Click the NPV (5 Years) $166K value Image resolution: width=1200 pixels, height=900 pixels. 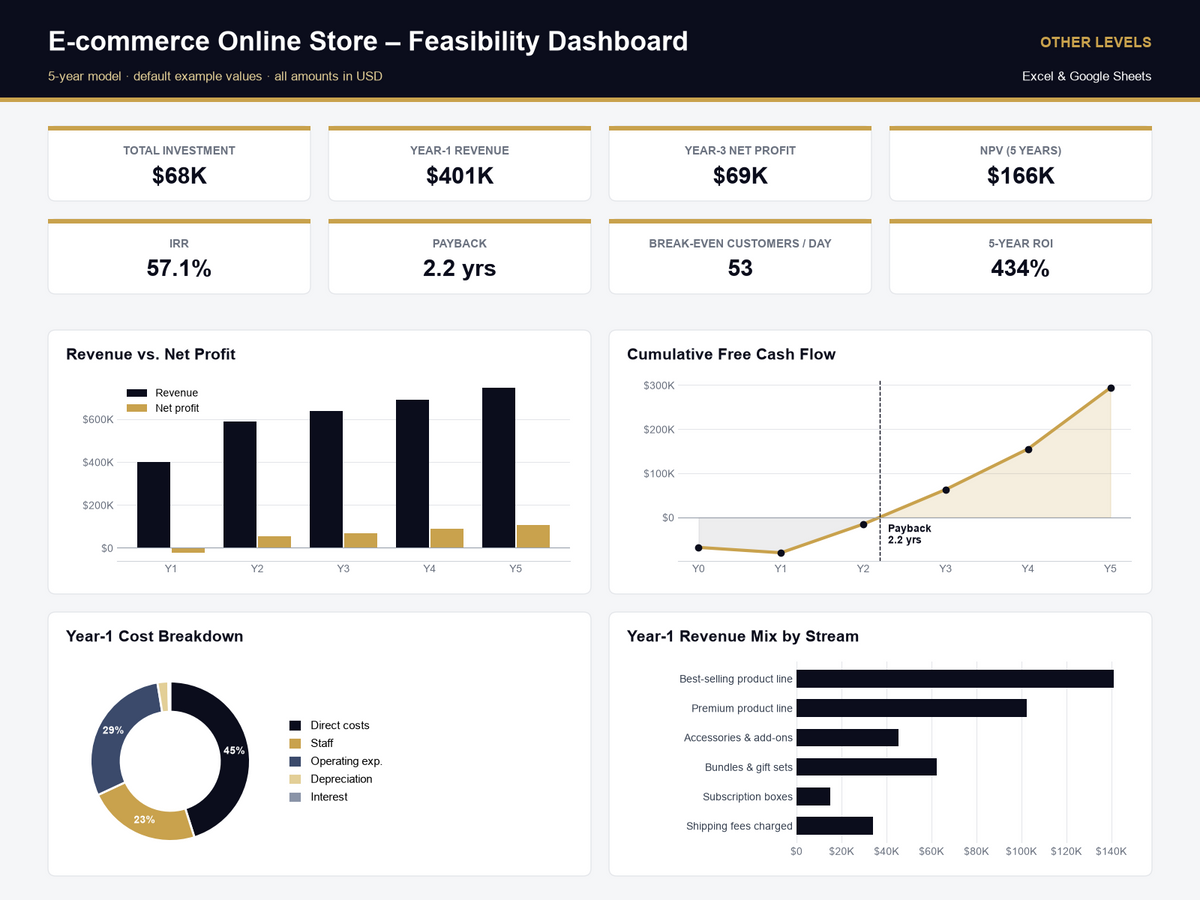1021,176
